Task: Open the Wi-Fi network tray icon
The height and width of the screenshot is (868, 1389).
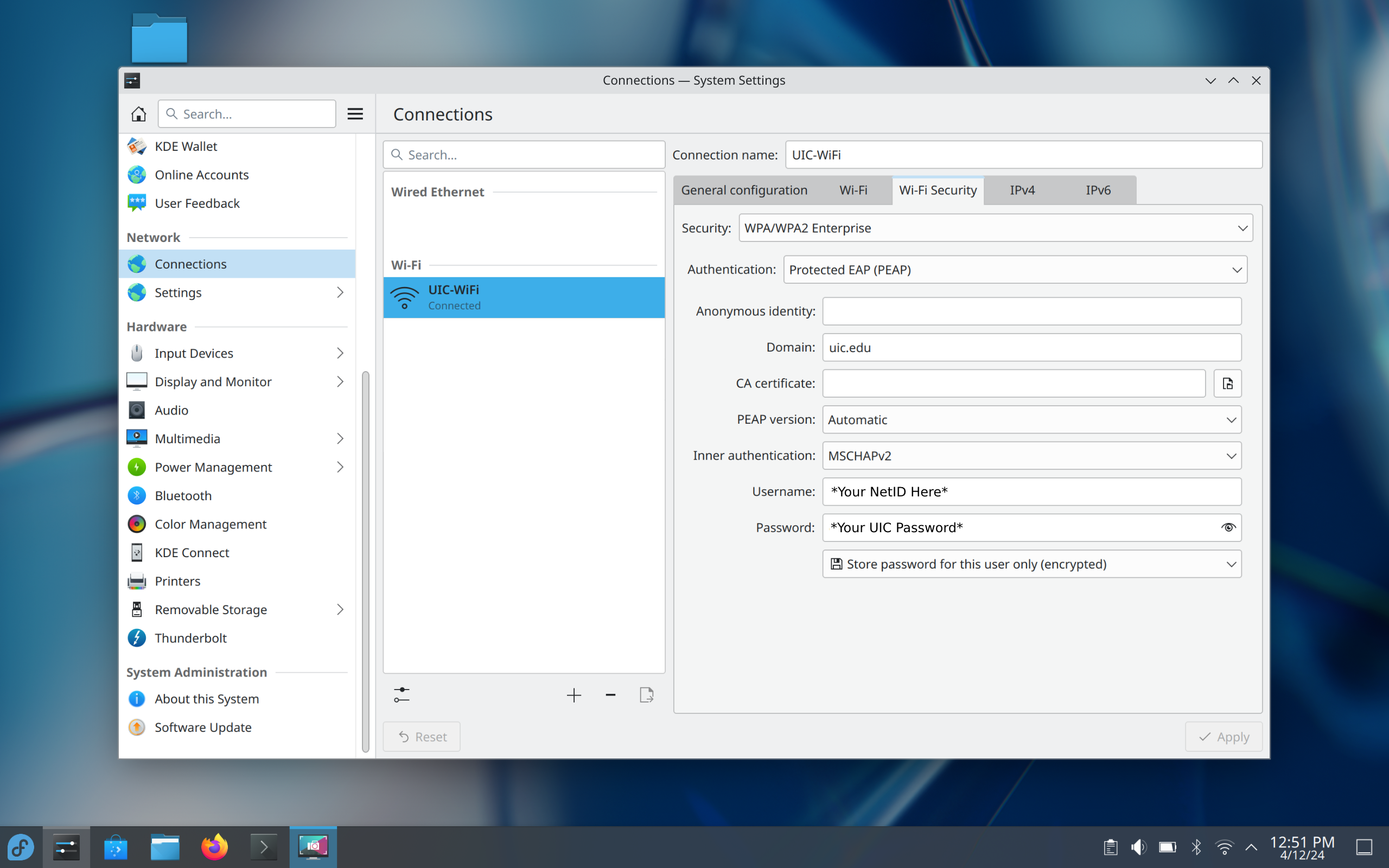Action: [x=1224, y=847]
